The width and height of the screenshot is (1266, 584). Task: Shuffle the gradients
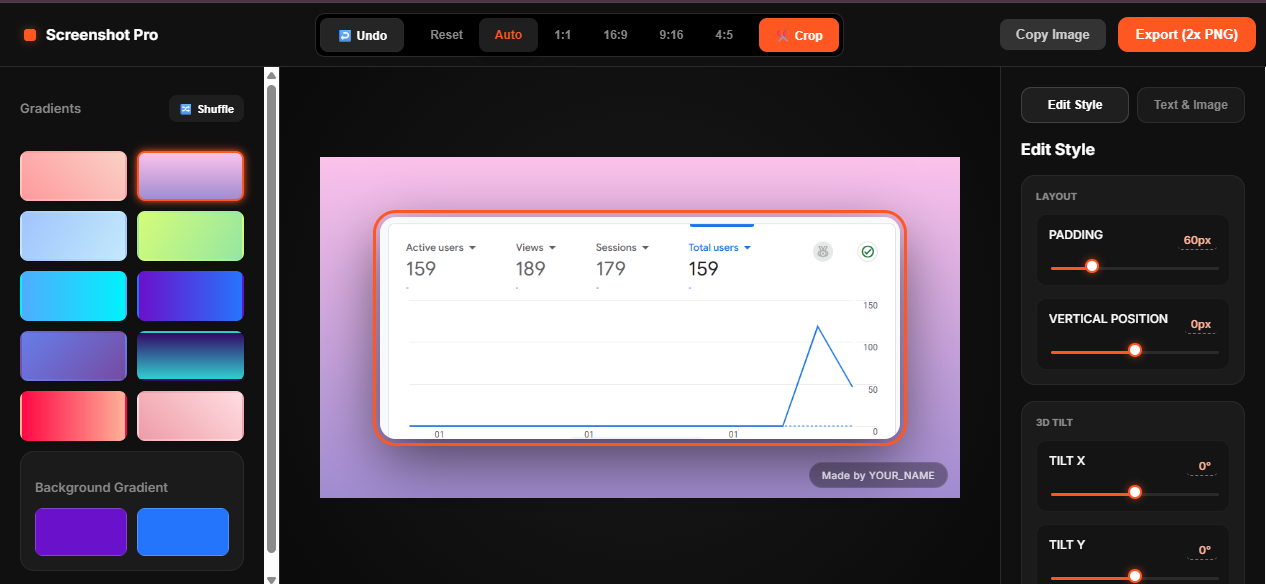coord(207,109)
